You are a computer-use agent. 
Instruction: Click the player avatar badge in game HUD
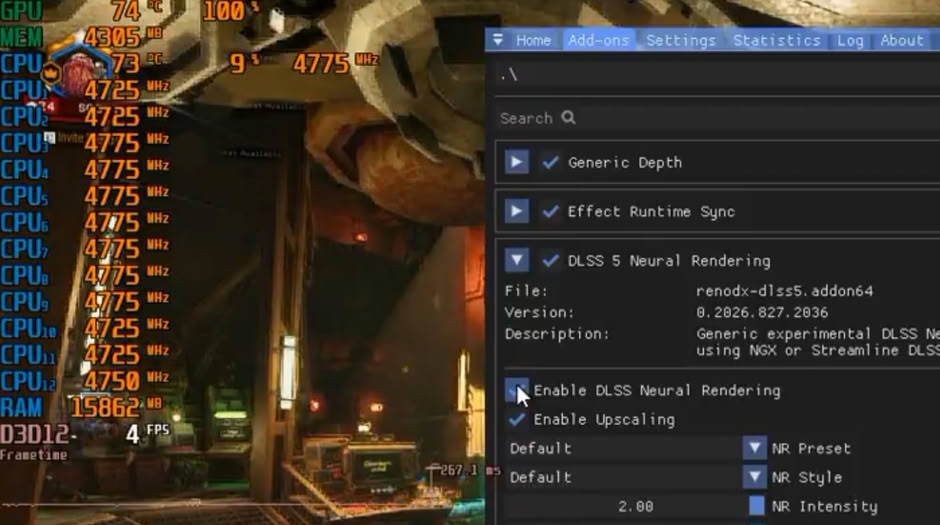tap(78, 73)
